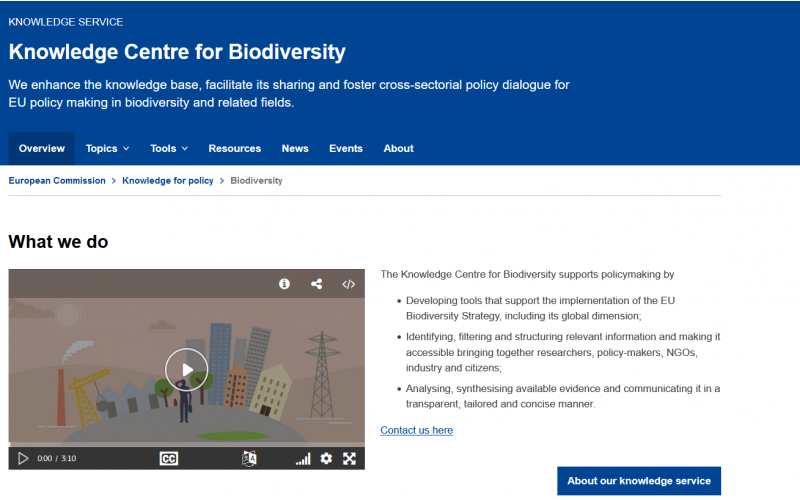Click the video progress bar
The image size is (800, 500).
coord(187,445)
